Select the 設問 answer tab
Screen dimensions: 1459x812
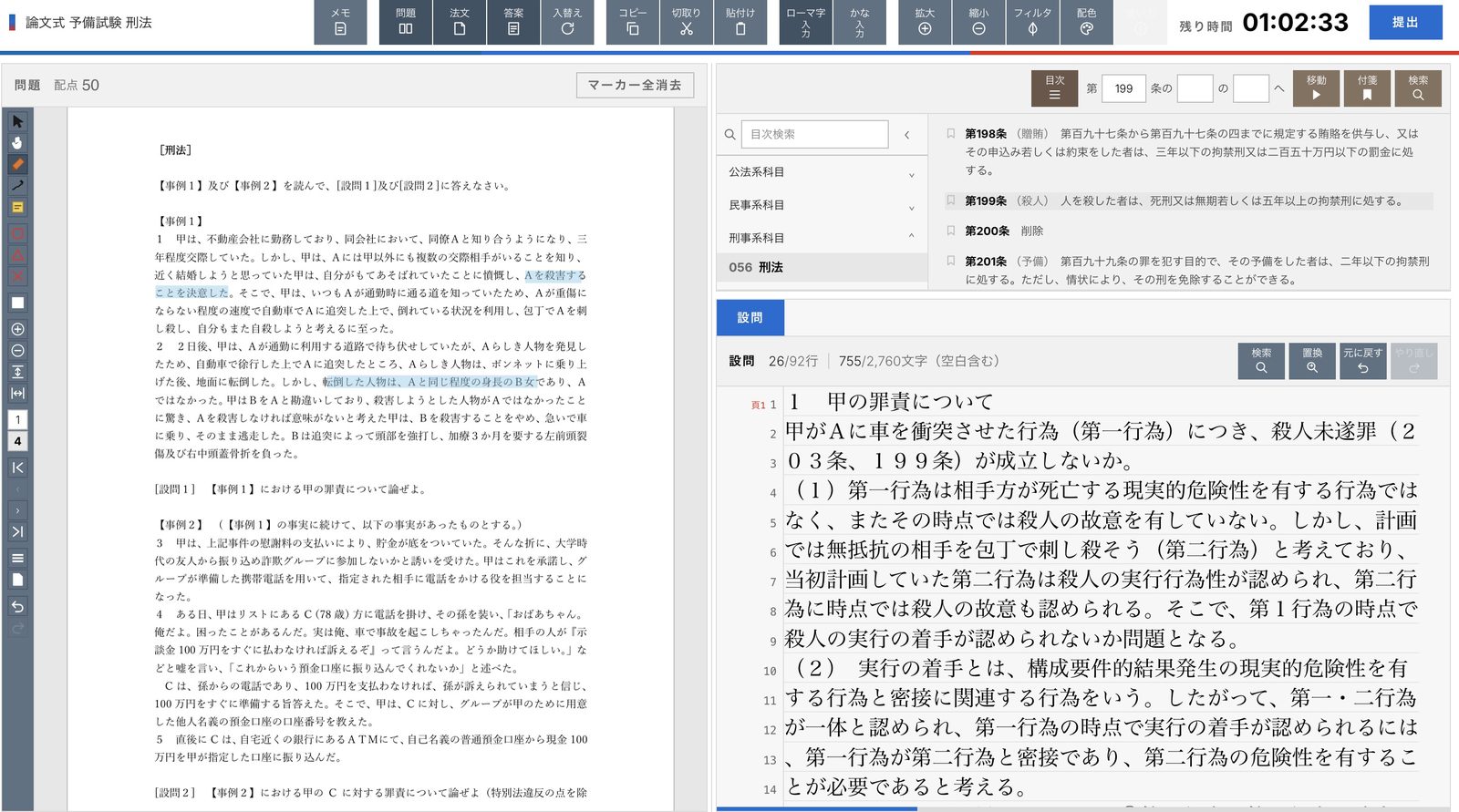750,317
